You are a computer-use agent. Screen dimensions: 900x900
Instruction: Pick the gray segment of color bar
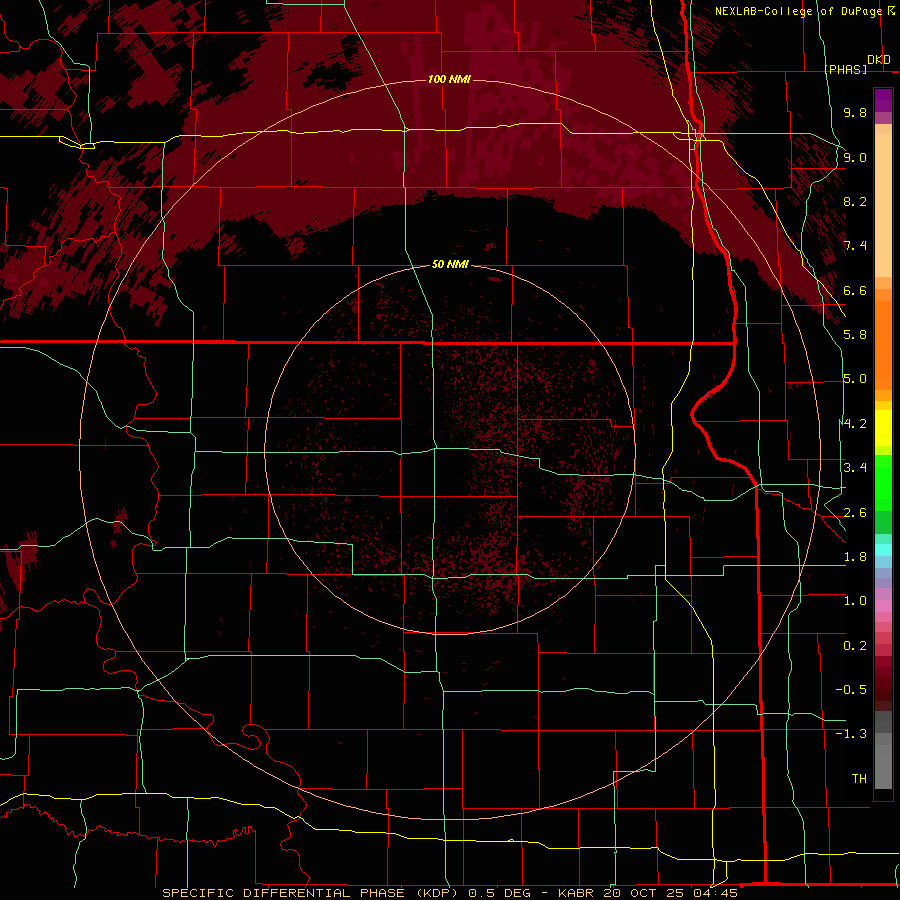pos(883,750)
